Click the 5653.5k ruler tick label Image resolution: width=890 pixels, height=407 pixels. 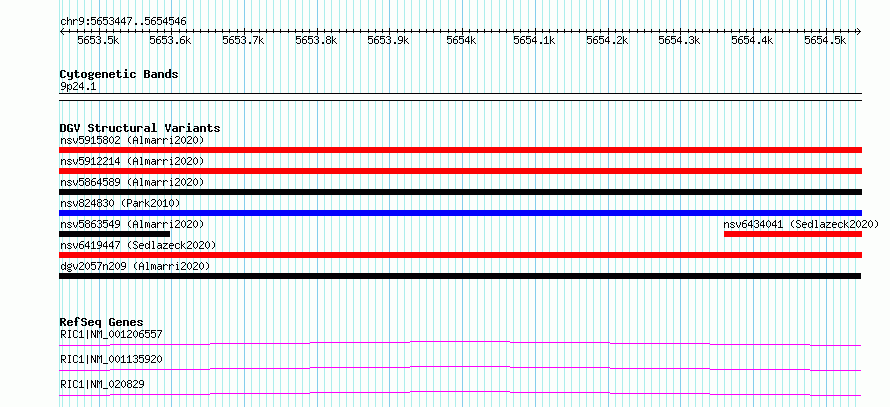coord(98,40)
